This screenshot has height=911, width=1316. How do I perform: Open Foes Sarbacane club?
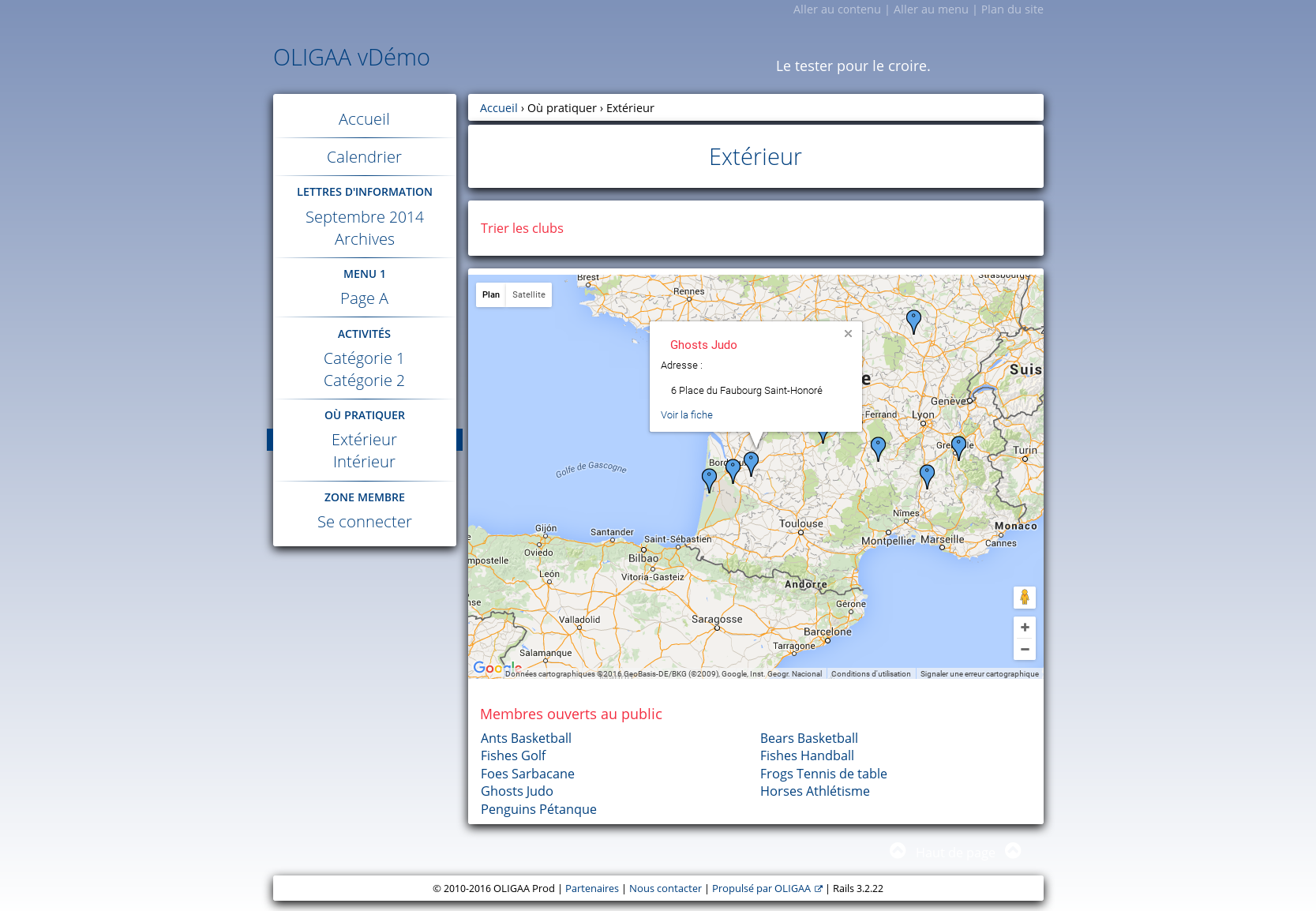[x=527, y=774]
